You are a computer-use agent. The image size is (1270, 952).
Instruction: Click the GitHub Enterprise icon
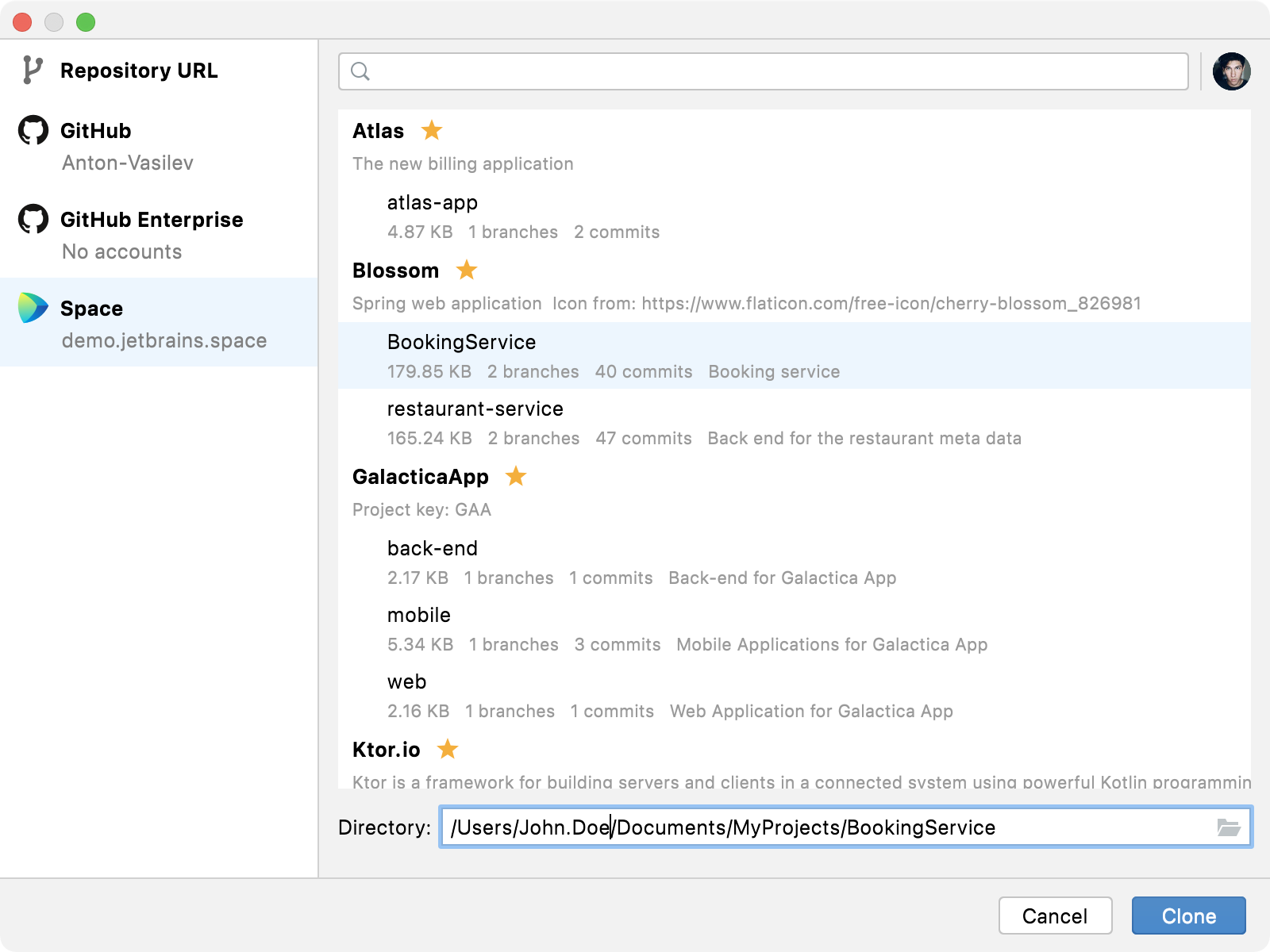pyautogui.click(x=32, y=220)
